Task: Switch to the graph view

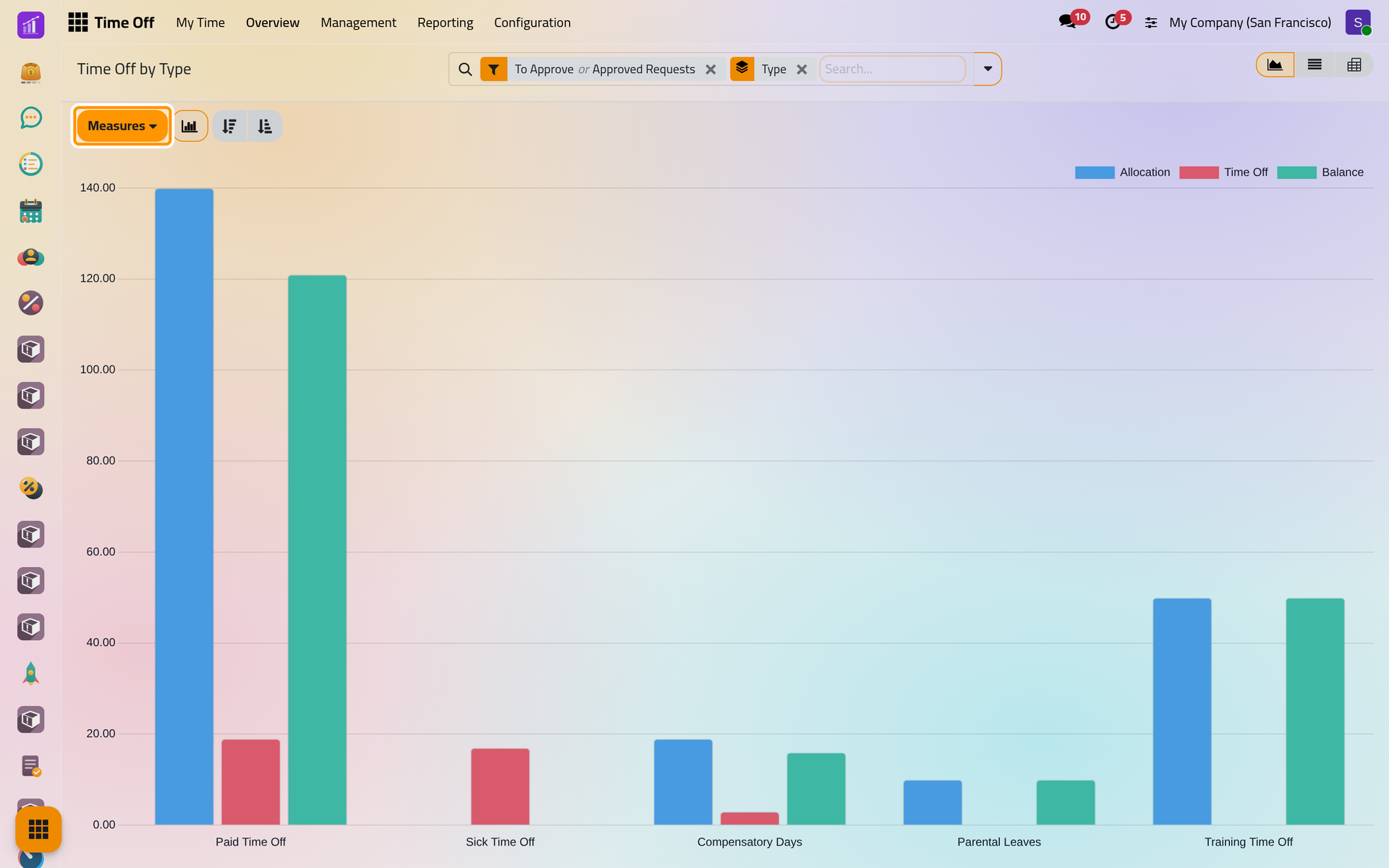Action: 1275,65
